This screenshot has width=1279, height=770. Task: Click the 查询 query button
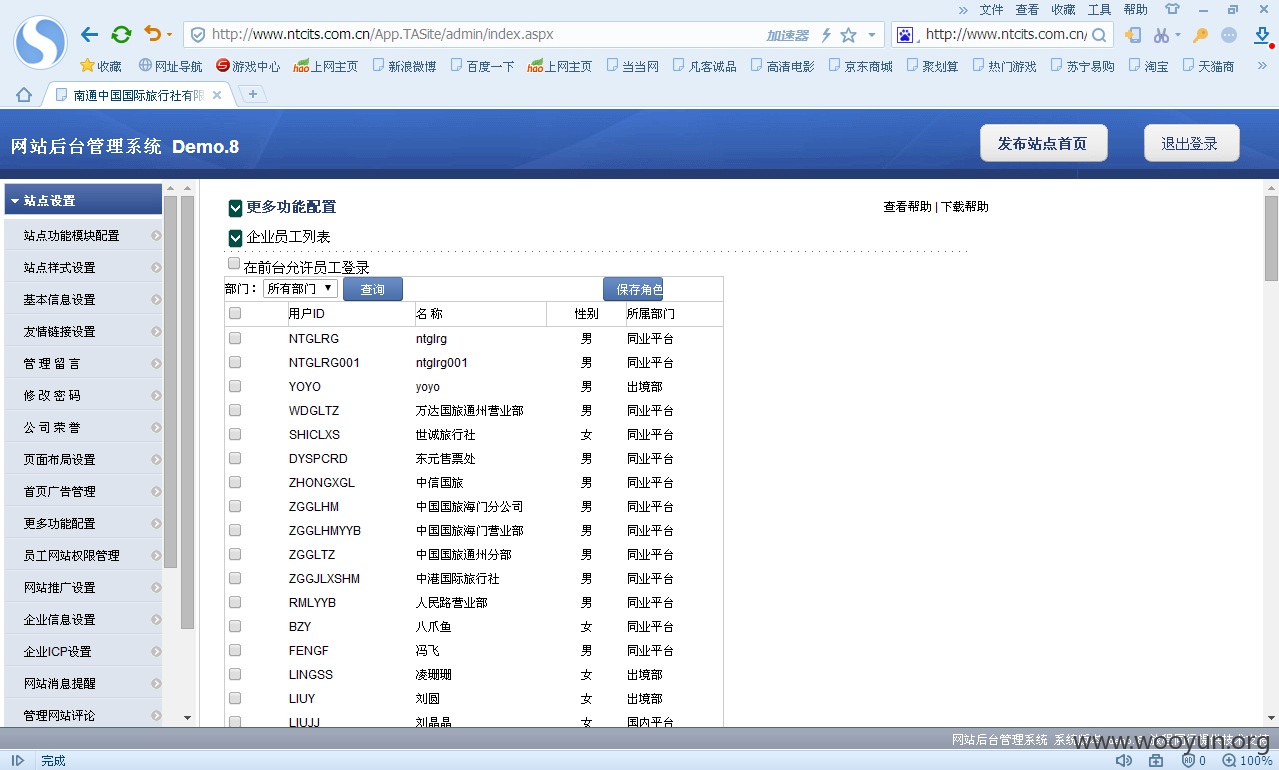[x=373, y=289]
